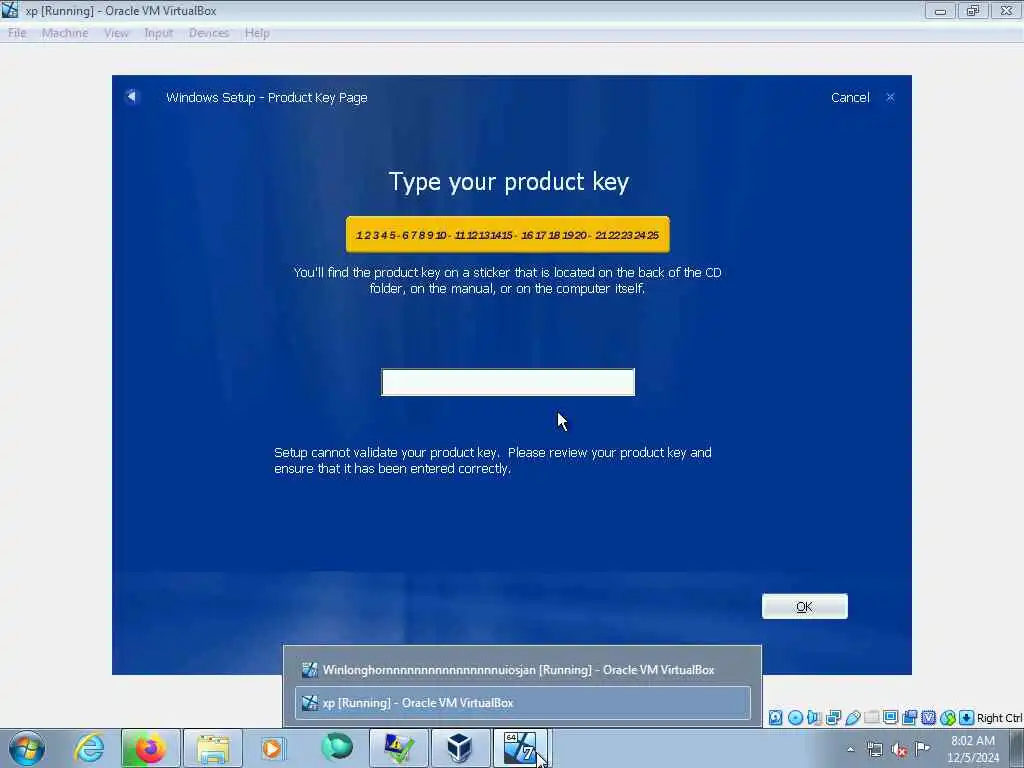Click Cancel in the setup header
This screenshot has height=768, width=1024.
(850, 97)
